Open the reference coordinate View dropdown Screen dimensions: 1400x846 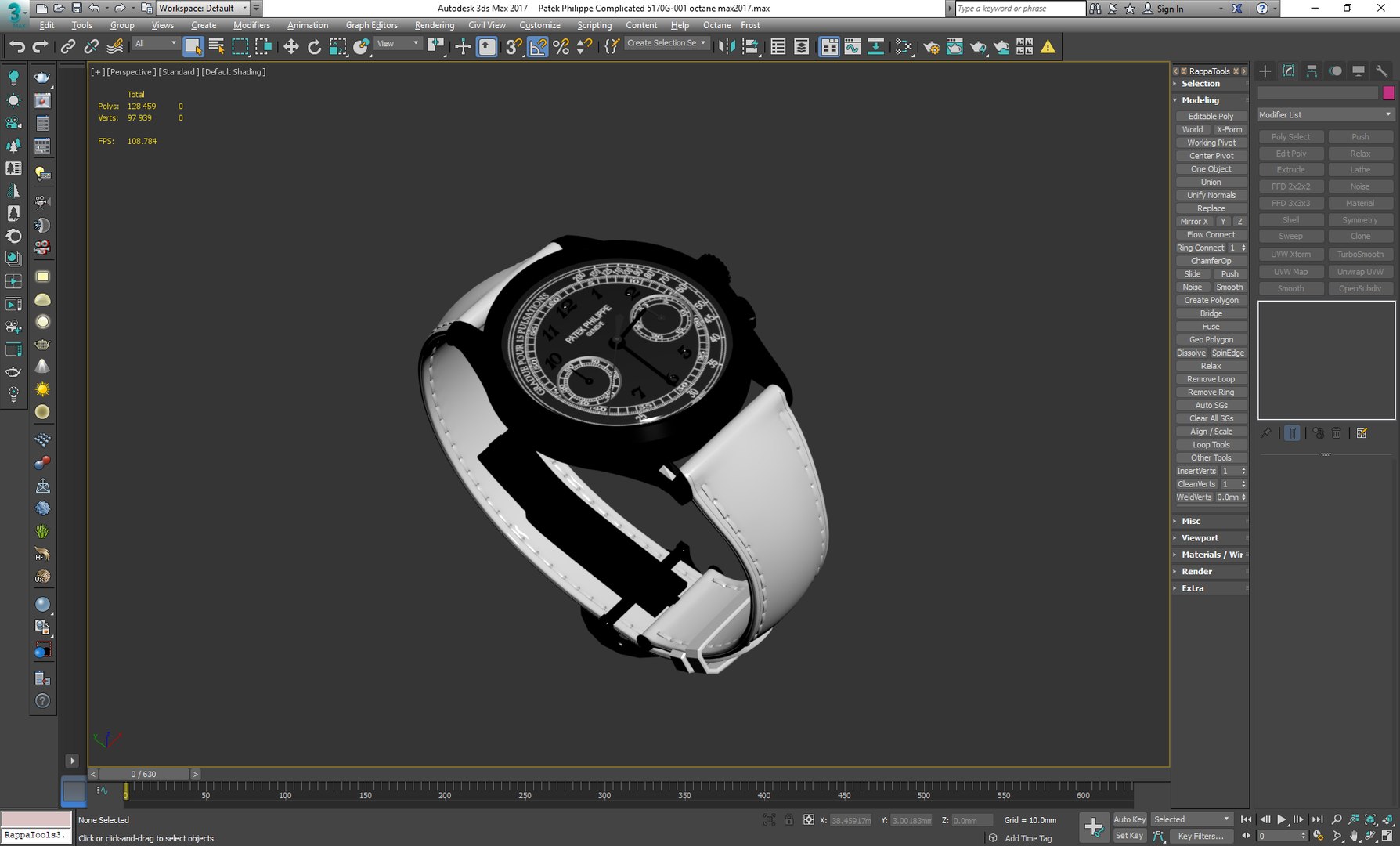click(x=398, y=44)
